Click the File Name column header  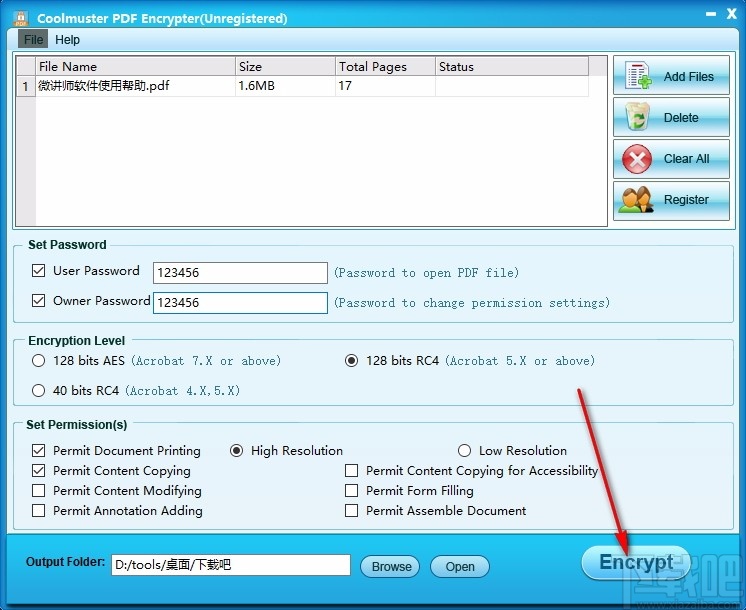(x=136, y=67)
